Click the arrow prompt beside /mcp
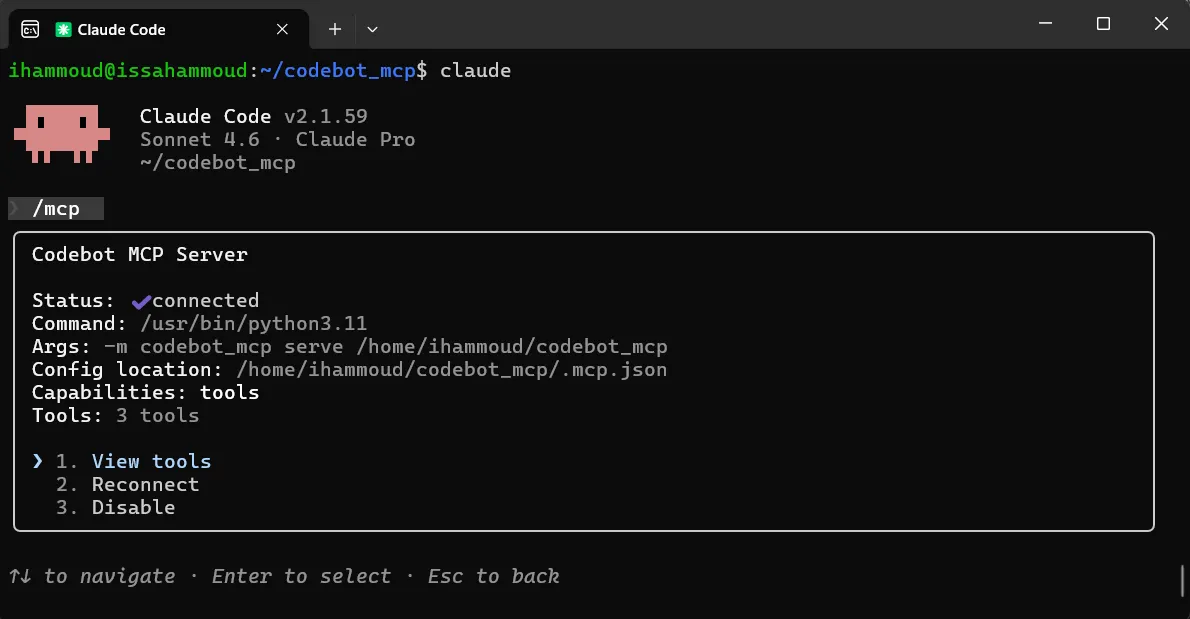1190x619 pixels. click(x=16, y=208)
